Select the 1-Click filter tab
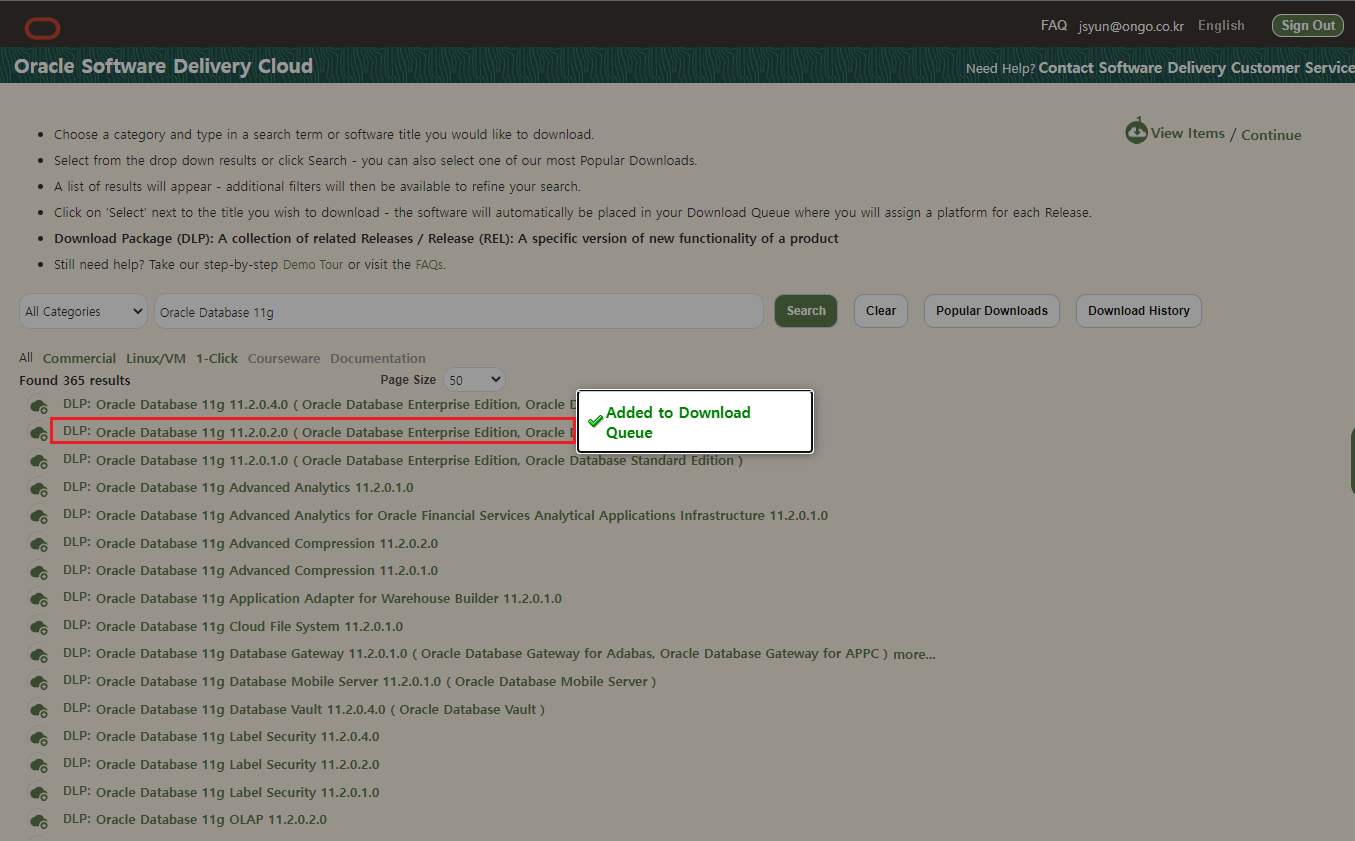Screen dimensions: 1355x841 (x=217, y=358)
